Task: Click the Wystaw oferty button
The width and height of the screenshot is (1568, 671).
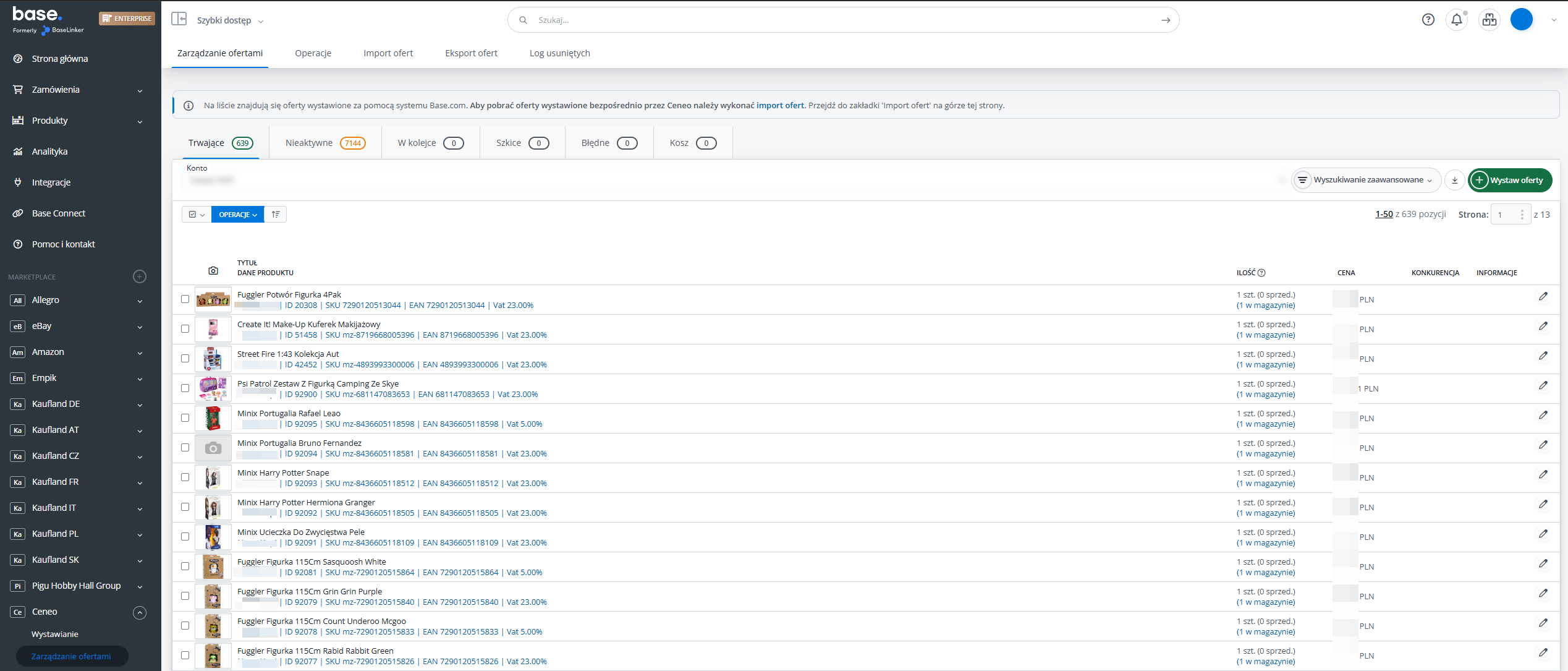Action: click(1509, 181)
